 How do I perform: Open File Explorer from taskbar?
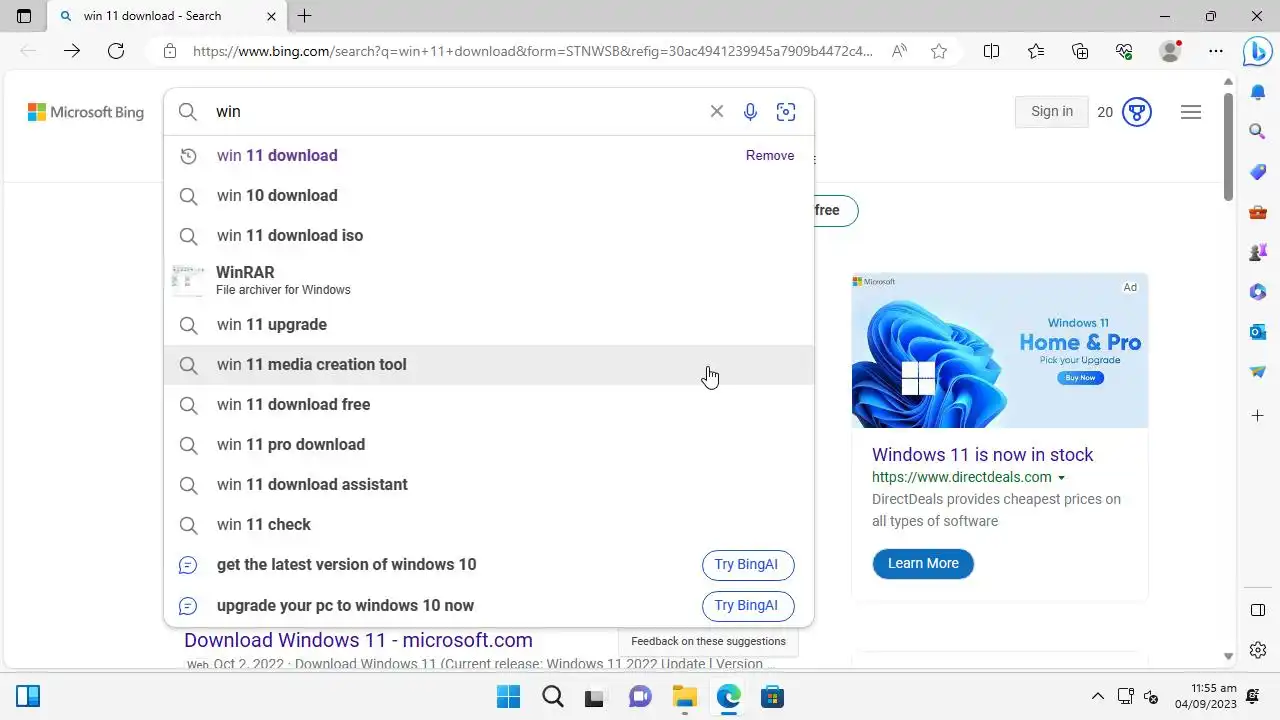[684, 696]
